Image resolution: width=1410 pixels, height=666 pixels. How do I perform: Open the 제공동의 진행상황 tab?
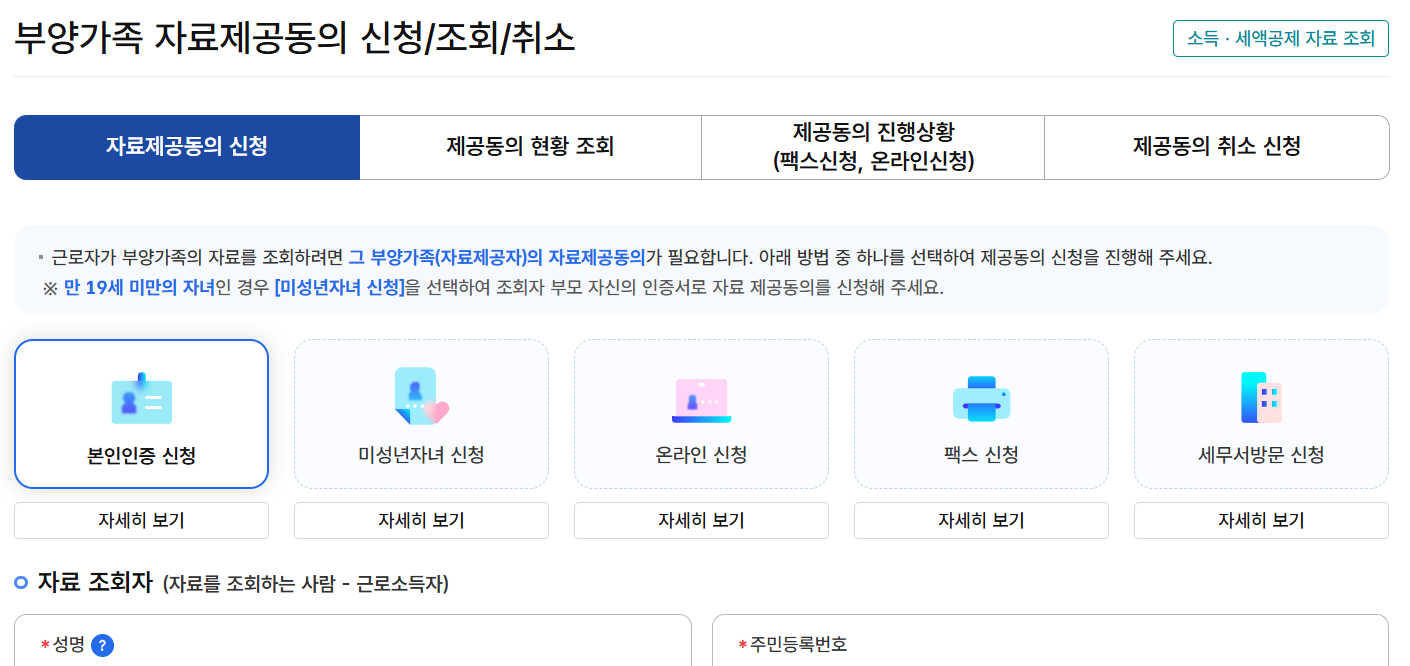[871, 147]
